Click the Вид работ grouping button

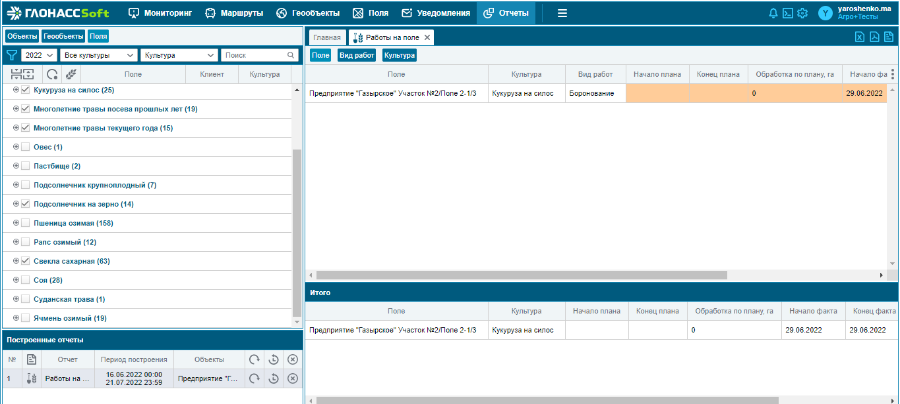pyautogui.click(x=357, y=55)
